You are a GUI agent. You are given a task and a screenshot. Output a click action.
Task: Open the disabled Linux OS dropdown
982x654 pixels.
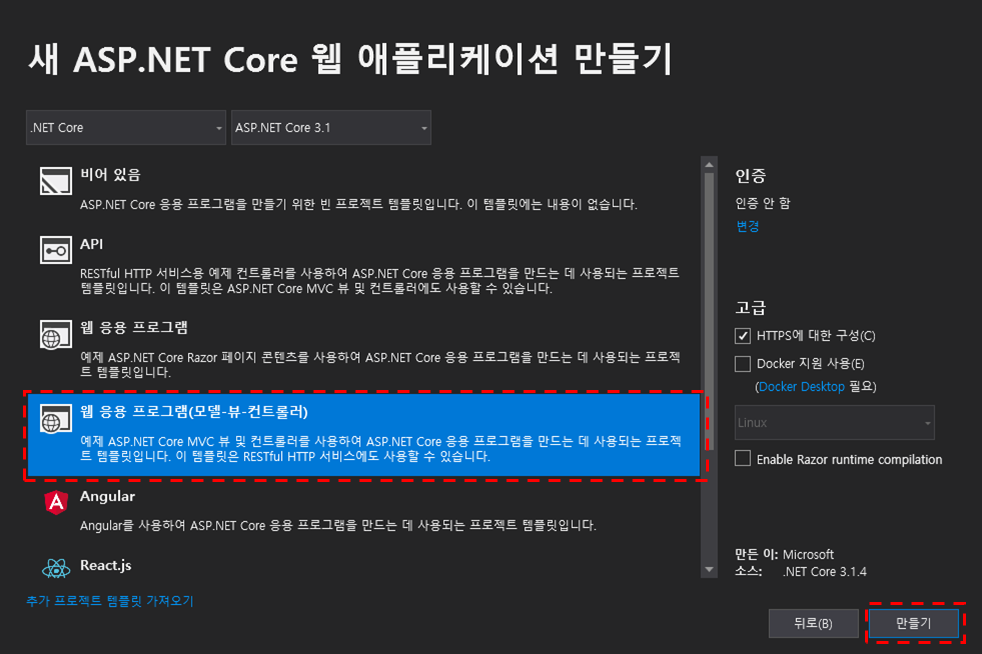pyautogui.click(x=835, y=422)
